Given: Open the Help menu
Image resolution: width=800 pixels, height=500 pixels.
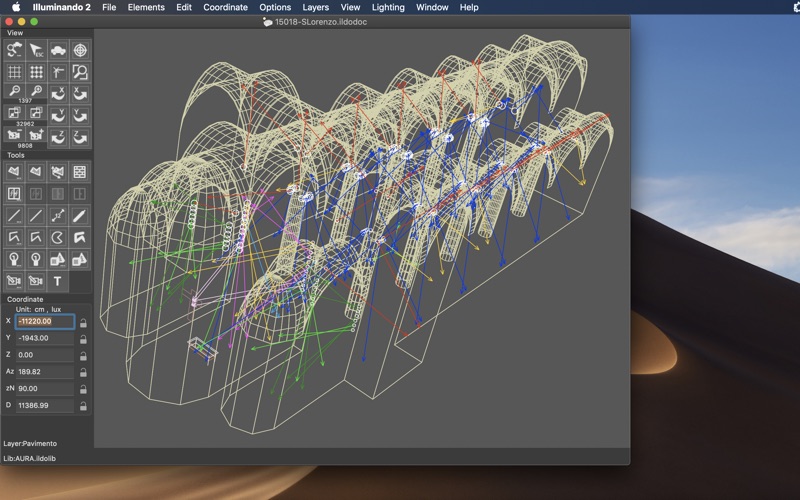Looking at the screenshot, I should [469, 7].
